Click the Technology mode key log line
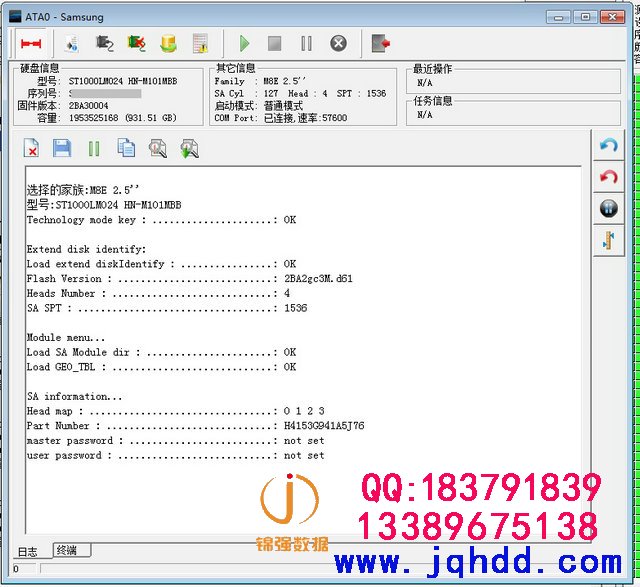Screen dimensions: 640x587 pyautogui.click(x=161, y=220)
